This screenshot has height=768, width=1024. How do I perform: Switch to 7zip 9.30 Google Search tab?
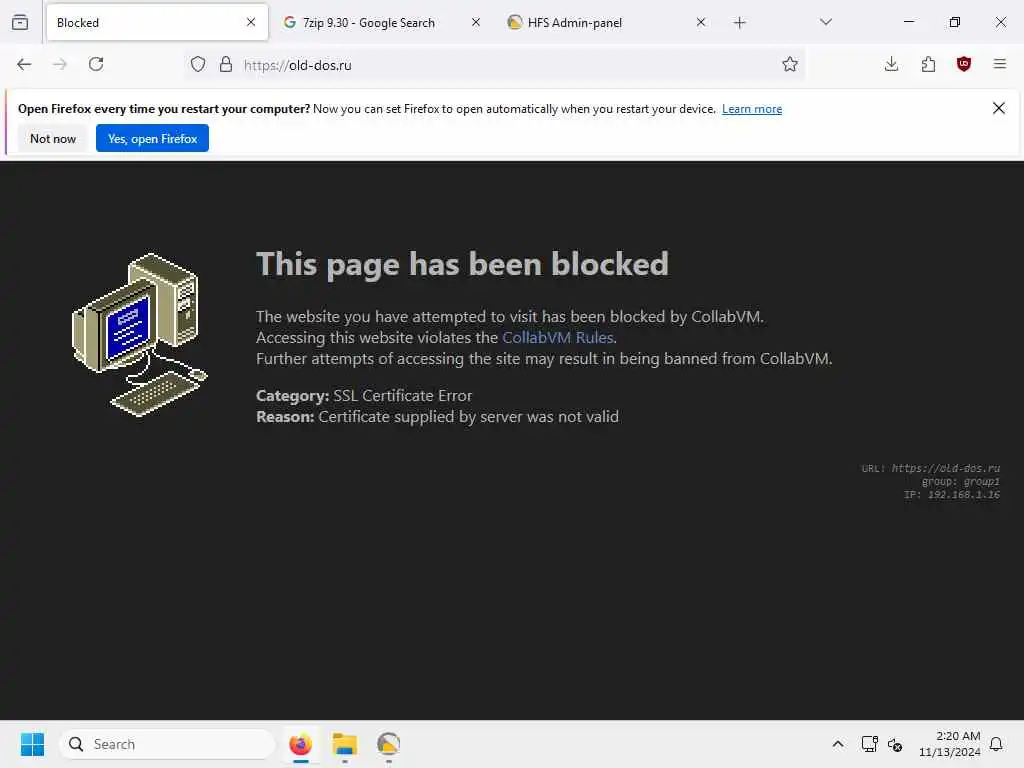381,22
